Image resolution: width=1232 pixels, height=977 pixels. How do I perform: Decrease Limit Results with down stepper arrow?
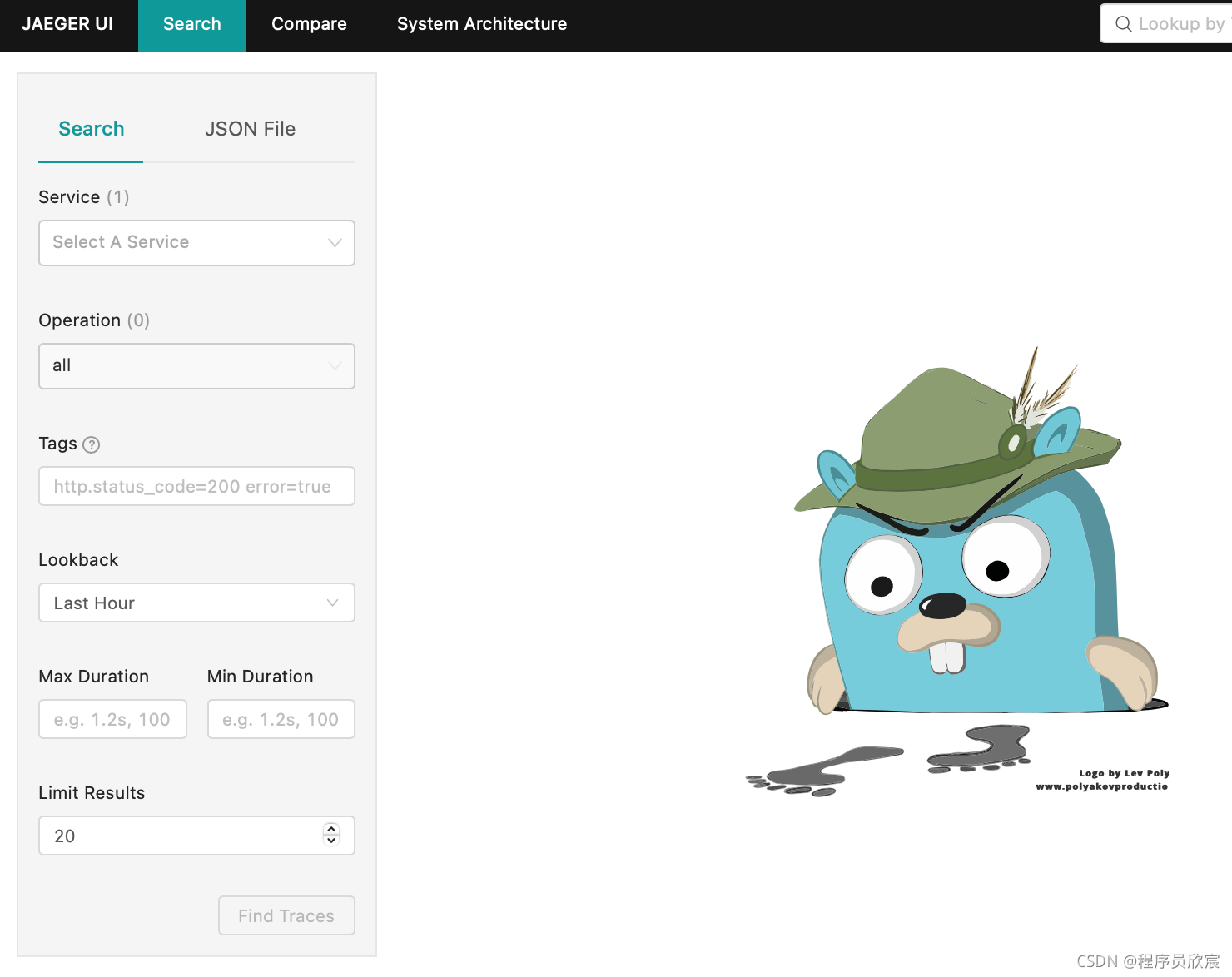pyautogui.click(x=331, y=841)
